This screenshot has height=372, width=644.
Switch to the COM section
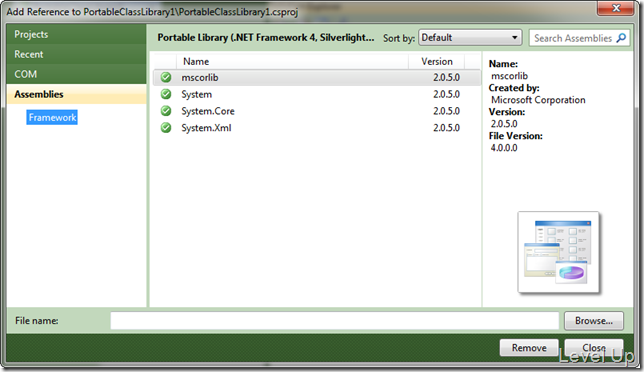76,74
